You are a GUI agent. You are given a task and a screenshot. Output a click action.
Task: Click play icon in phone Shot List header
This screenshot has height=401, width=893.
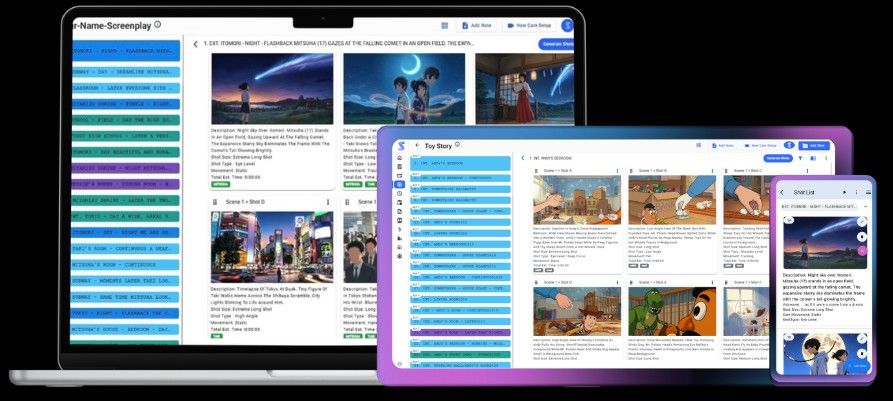844,193
